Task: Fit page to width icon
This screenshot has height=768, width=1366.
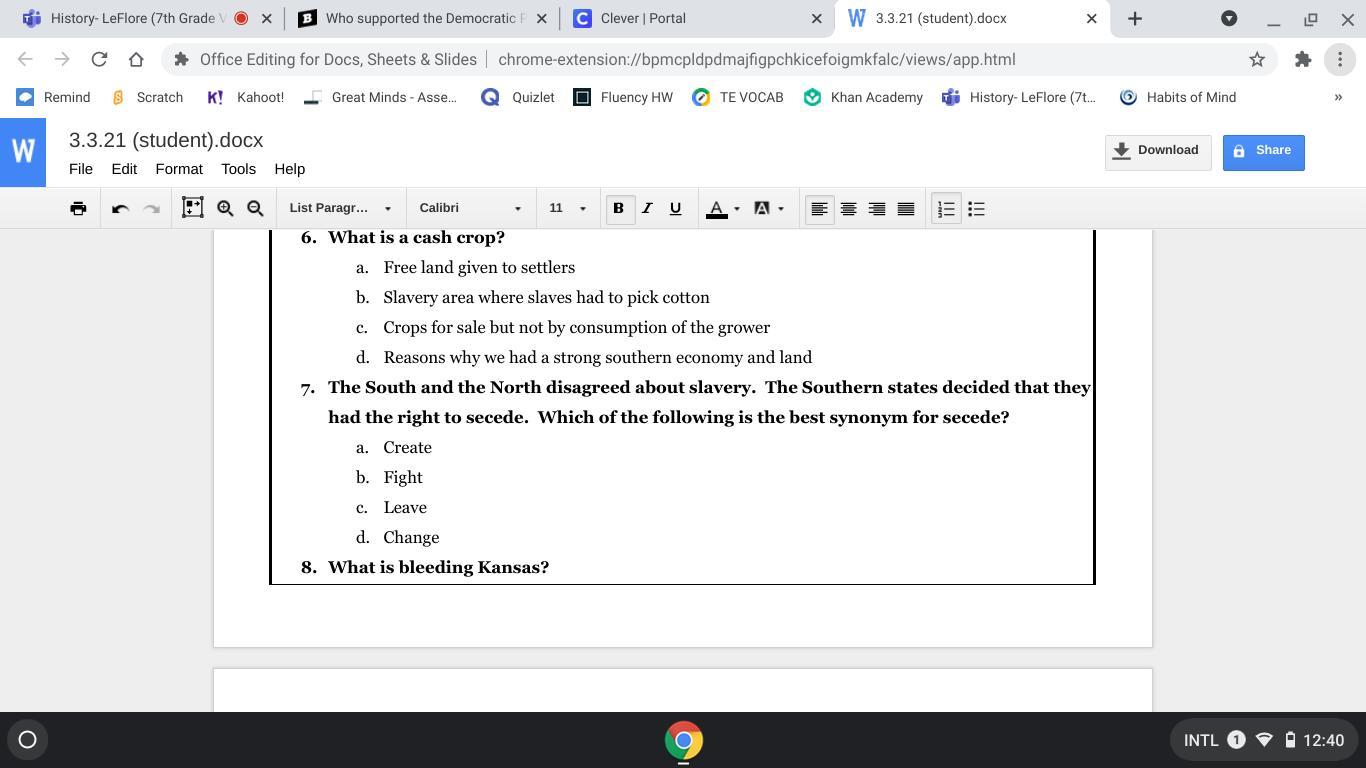Action: [193, 208]
